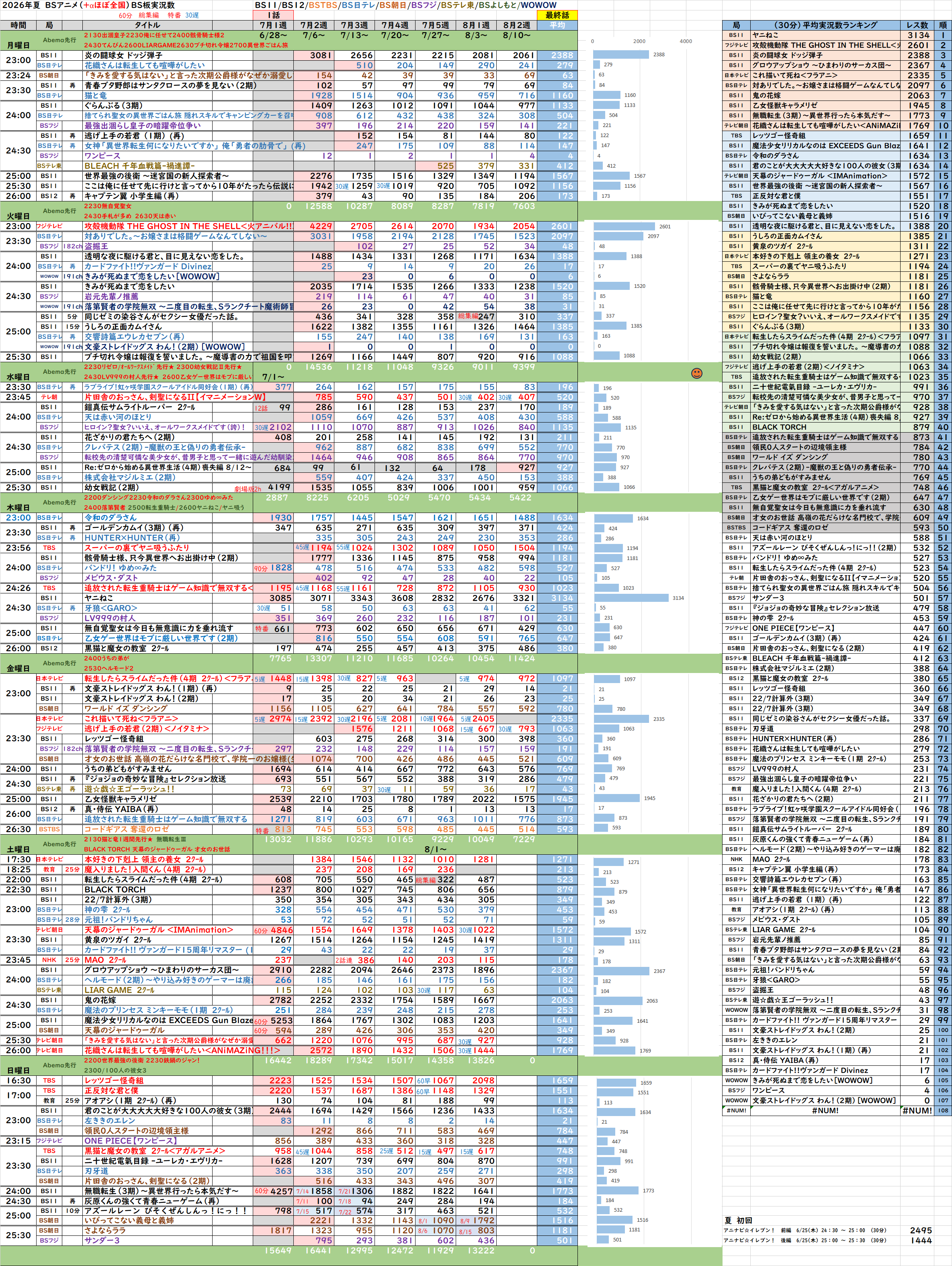Select the 火曜日 day label
Screen dimensions: 952x1266
[18, 216]
